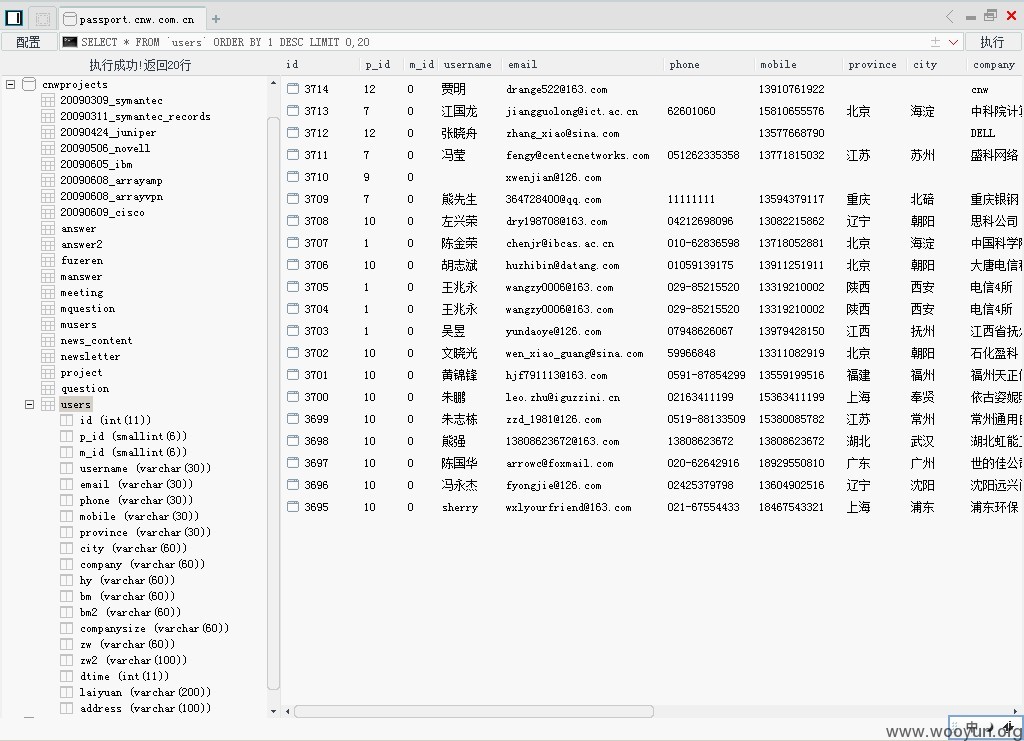This screenshot has height=741, width=1024.
Task: Click table icon for project
Action: [x=48, y=373]
